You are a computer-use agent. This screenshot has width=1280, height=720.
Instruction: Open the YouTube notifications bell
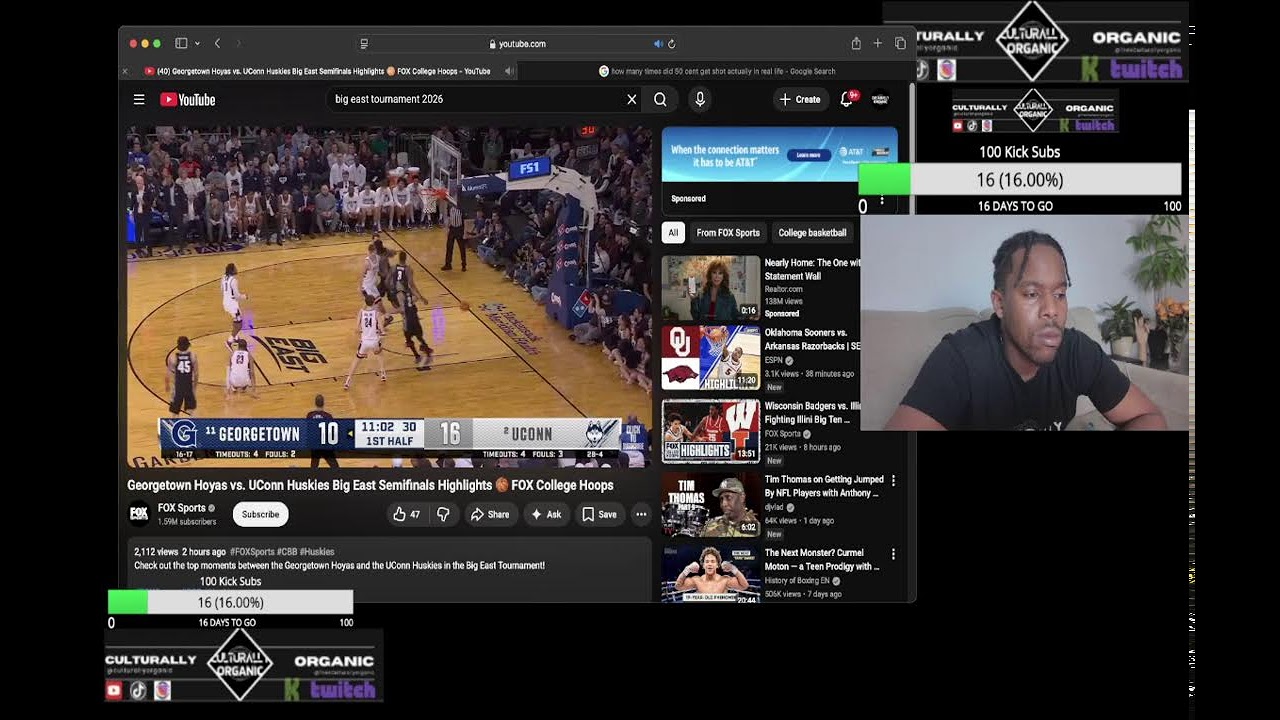[847, 99]
